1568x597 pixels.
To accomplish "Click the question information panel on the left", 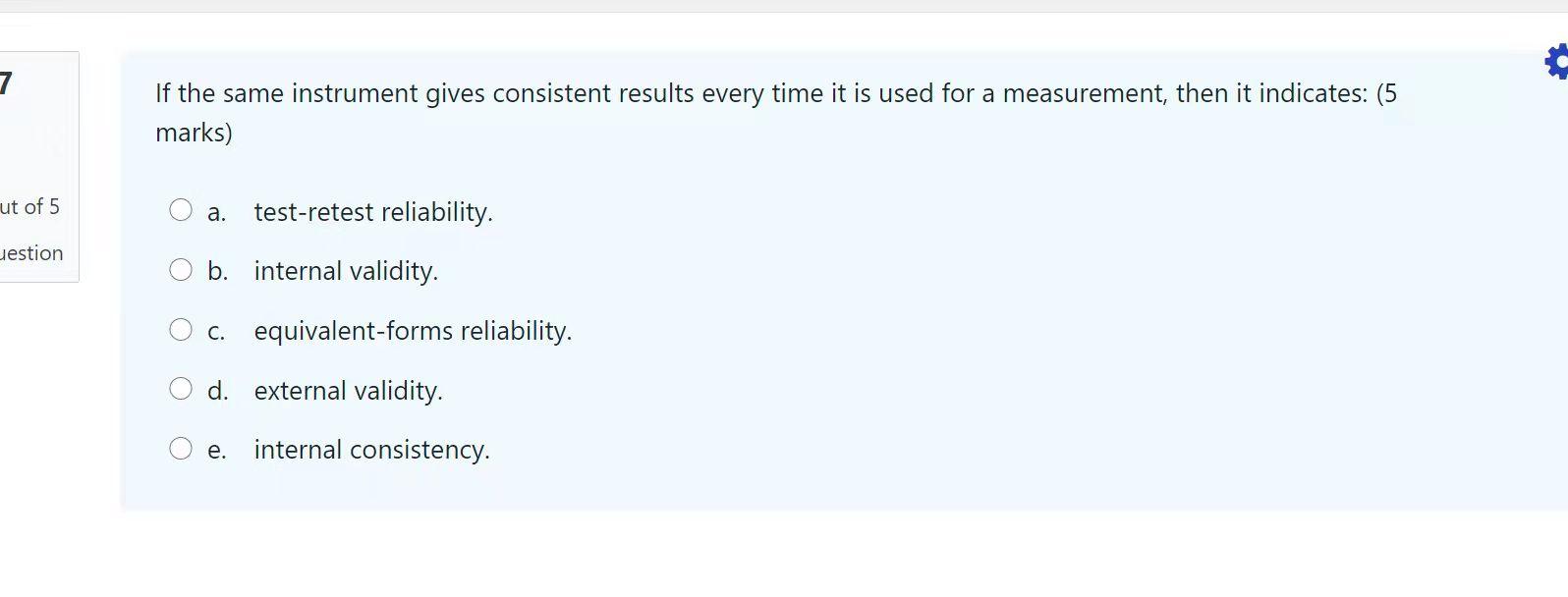I will [38, 167].
